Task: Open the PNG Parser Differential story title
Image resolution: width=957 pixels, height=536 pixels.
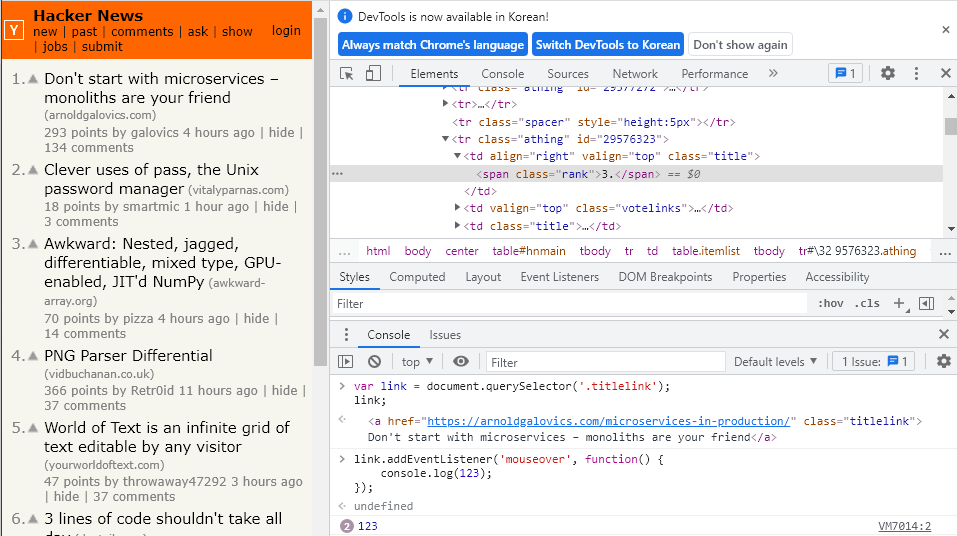Action: pyautogui.click(x=128, y=356)
